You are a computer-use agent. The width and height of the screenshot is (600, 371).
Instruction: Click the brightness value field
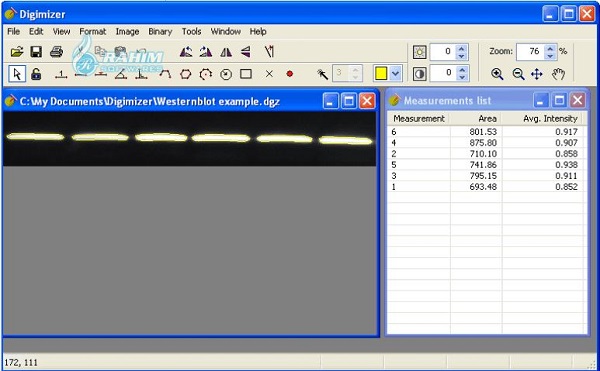[x=443, y=52]
